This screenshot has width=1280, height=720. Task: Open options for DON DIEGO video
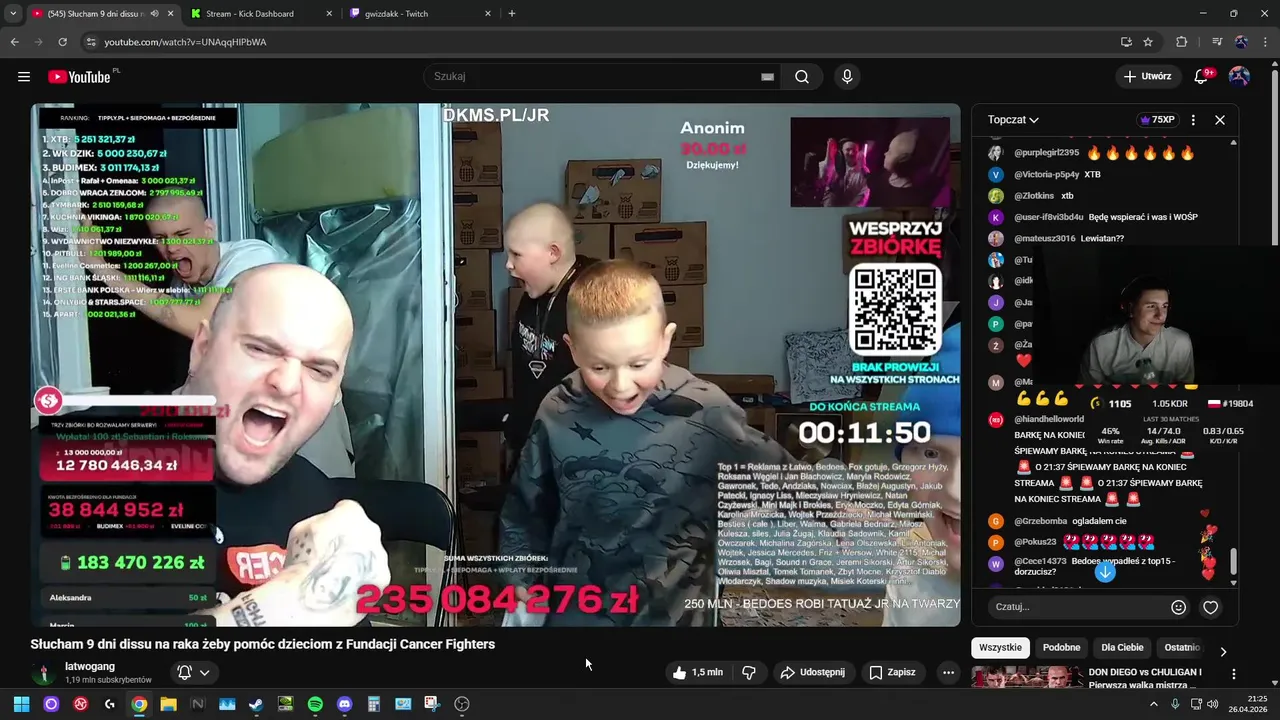pos(1233,674)
